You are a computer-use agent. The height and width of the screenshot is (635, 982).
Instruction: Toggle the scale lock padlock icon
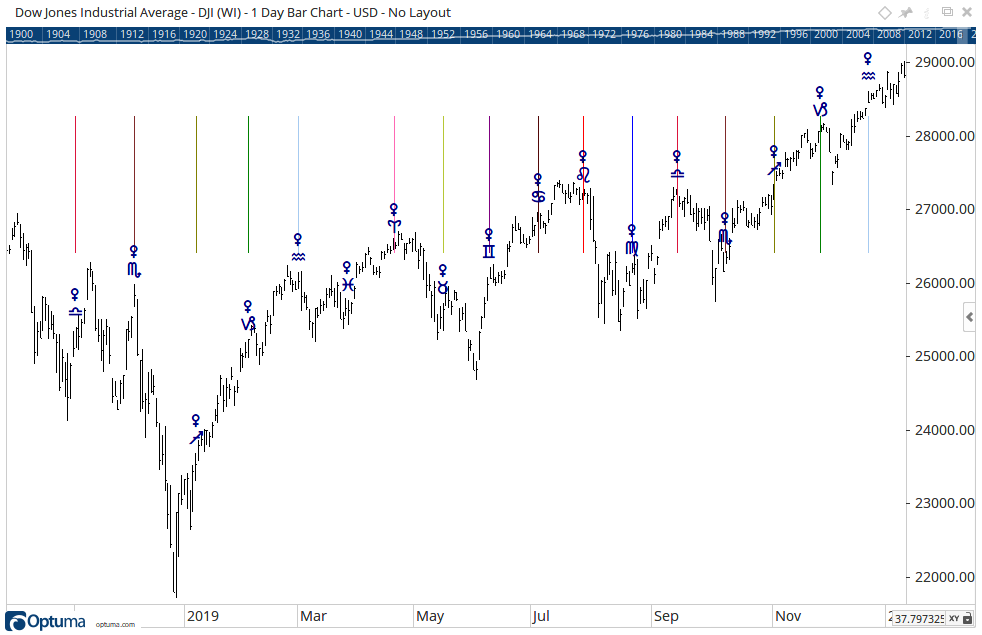(x=968, y=618)
